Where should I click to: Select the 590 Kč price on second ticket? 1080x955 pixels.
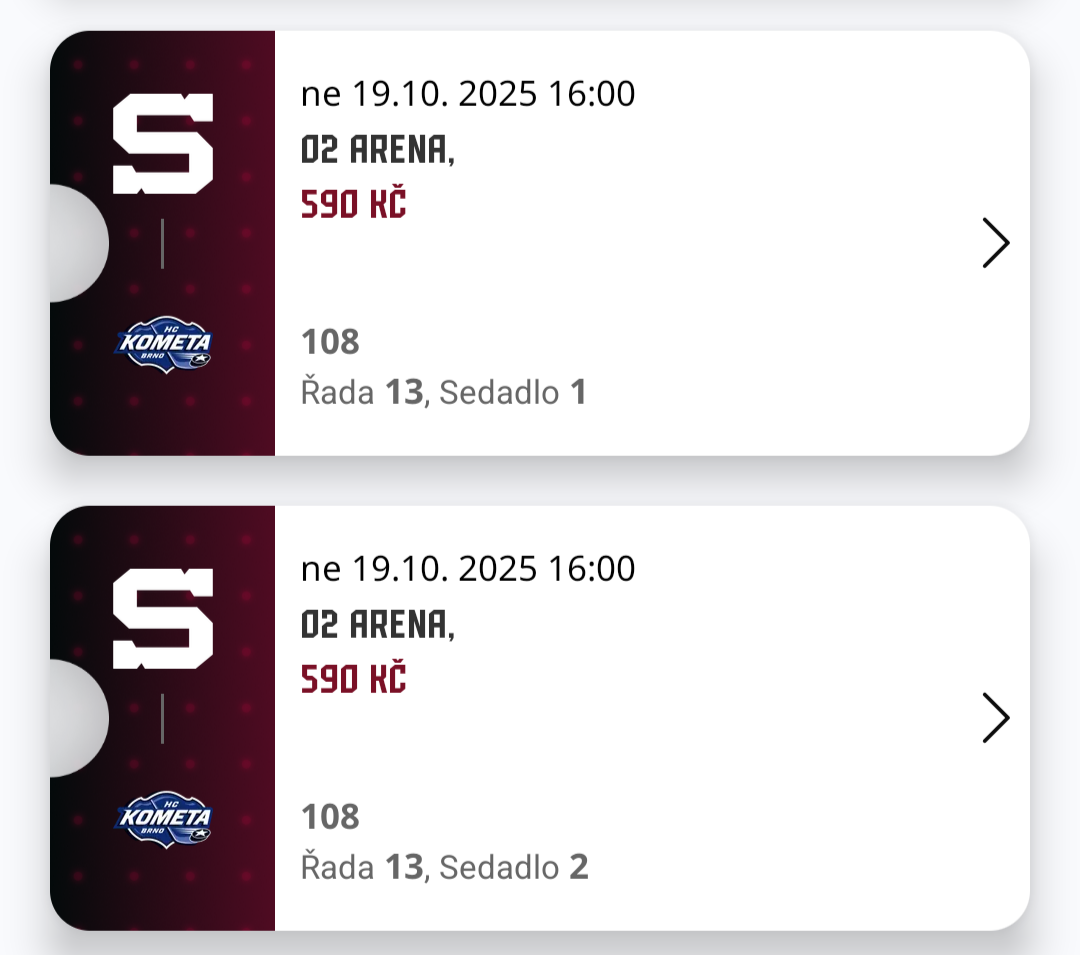pos(353,679)
